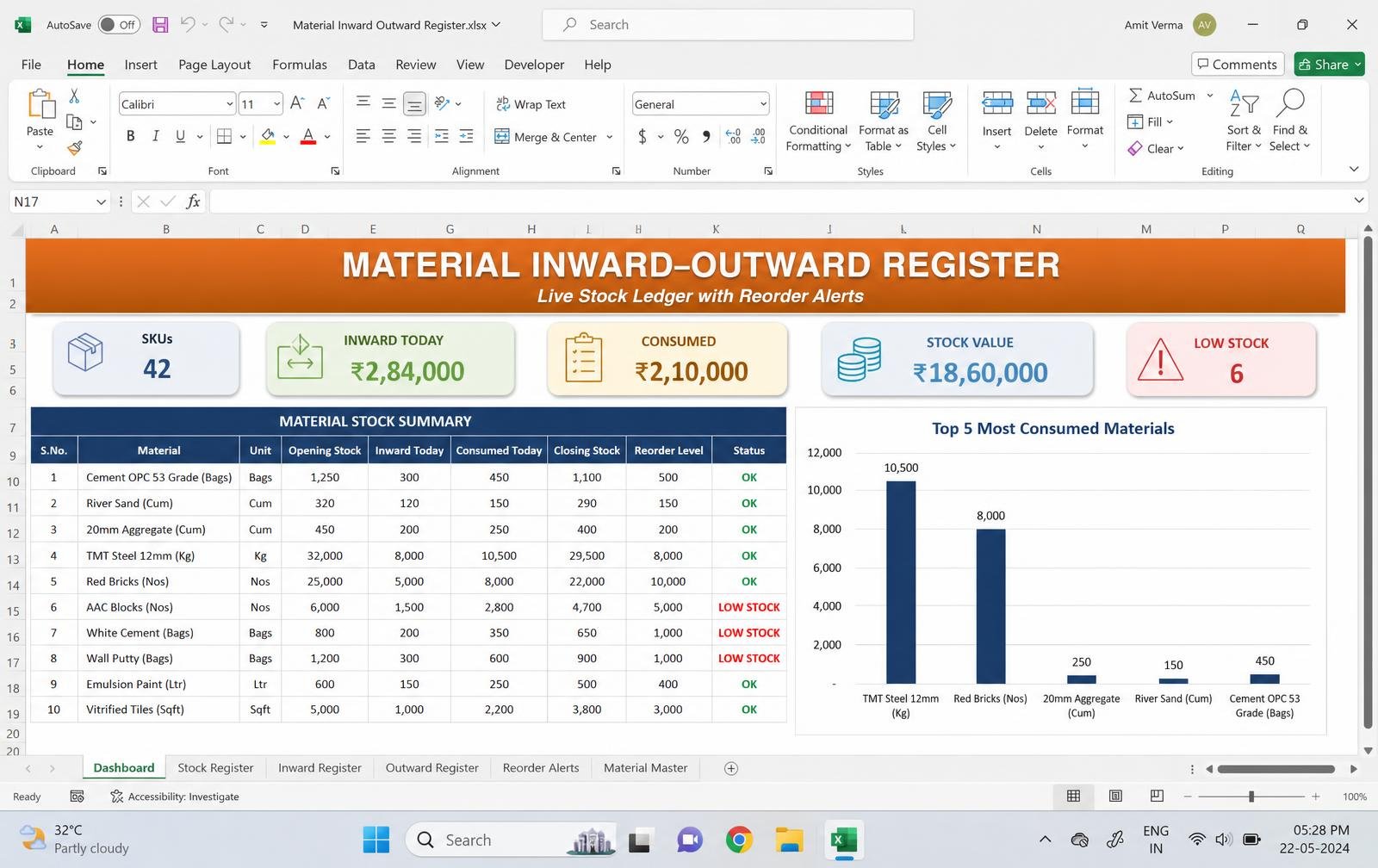1378x868 pixels.
Task: Apply Percent Style format icon
Action: [x=681, y=136]
